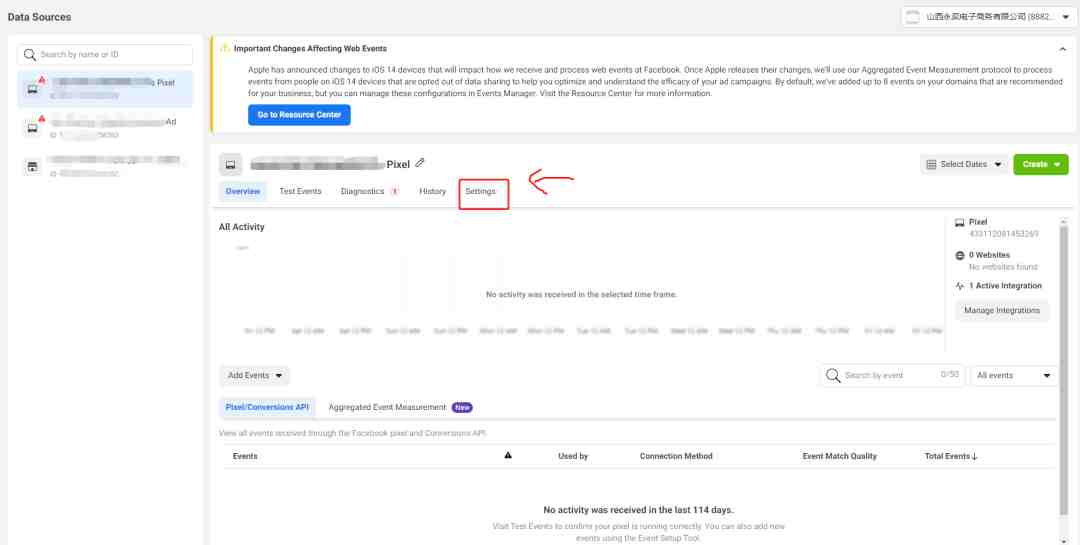Screen dimensions: 1080x545
Task: Click the 1 Active Integration label
Action: click(x=1005, y=285)
